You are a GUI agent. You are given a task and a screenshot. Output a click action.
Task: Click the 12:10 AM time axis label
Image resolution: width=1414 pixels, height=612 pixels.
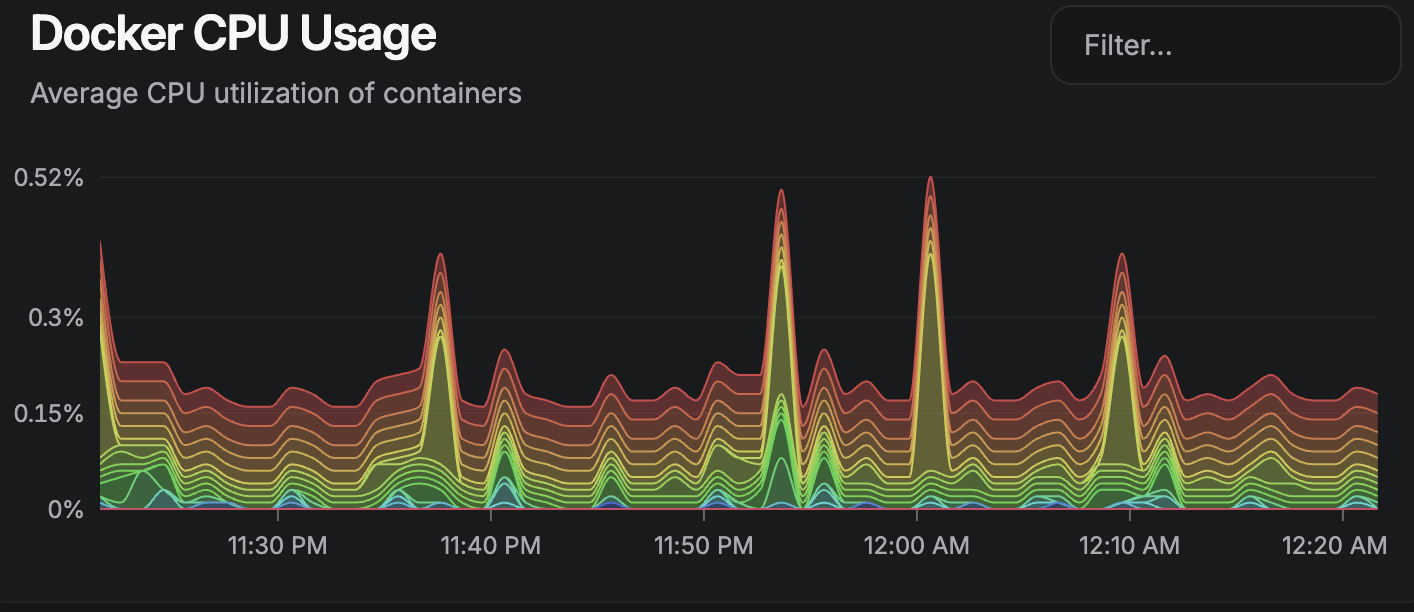click(x=1129, y=546)
